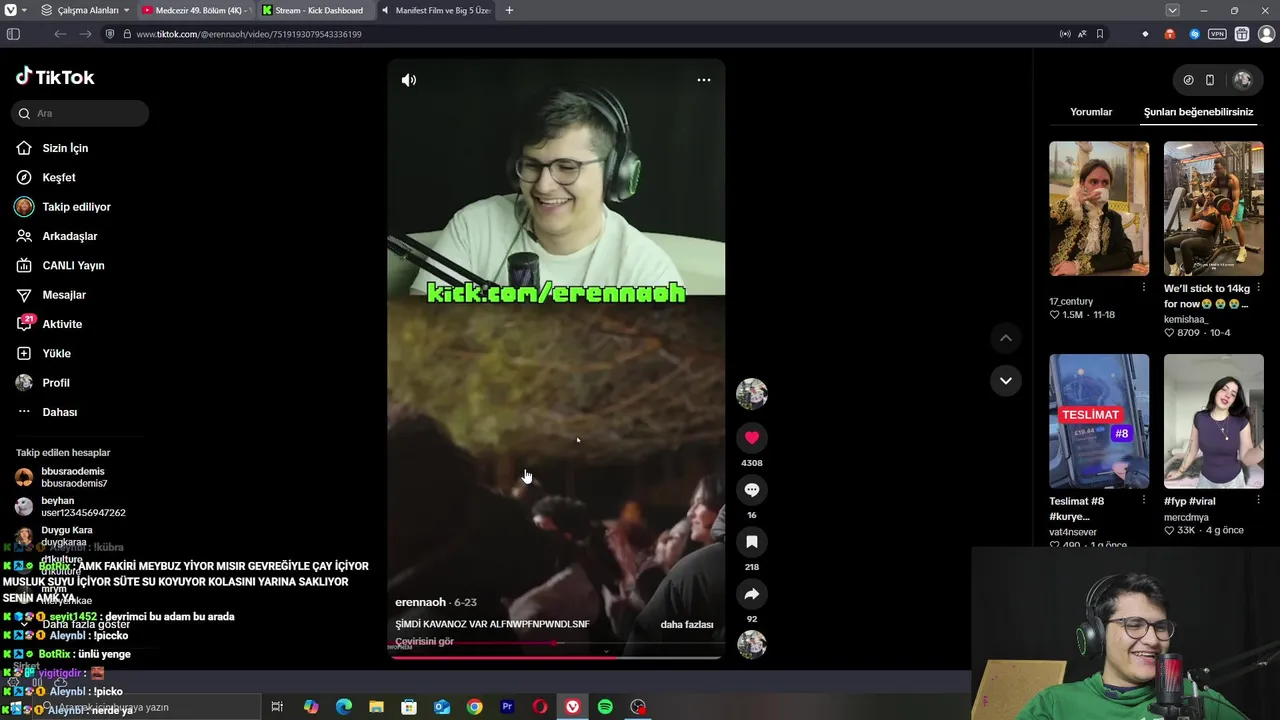
Task: Go back in browser history
Action: [x=60, y=34]
